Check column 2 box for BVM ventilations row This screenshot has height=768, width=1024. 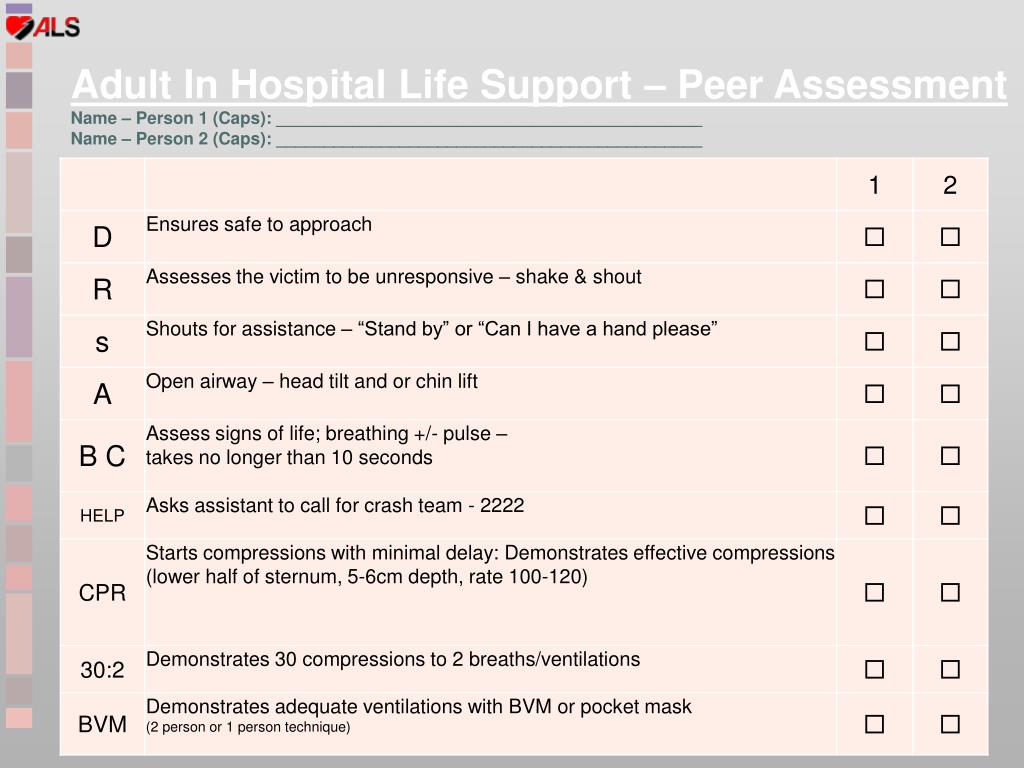[950, 724]
